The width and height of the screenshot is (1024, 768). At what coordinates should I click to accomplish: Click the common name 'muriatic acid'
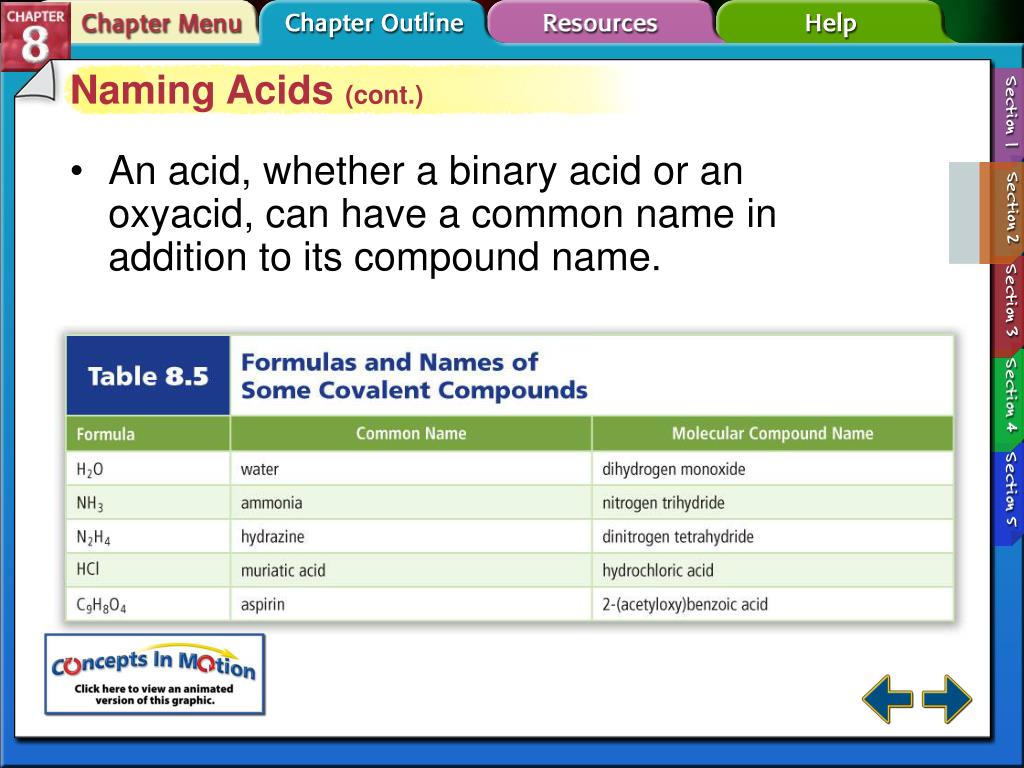coord(283,570)
